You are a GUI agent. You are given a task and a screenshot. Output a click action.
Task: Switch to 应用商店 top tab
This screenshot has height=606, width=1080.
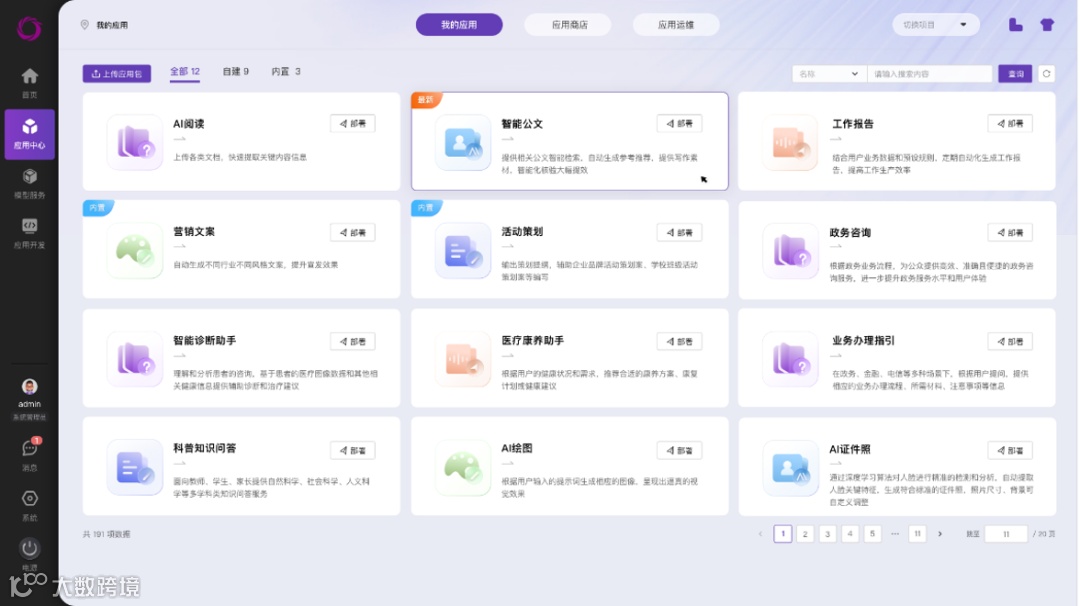pos(569,25)
